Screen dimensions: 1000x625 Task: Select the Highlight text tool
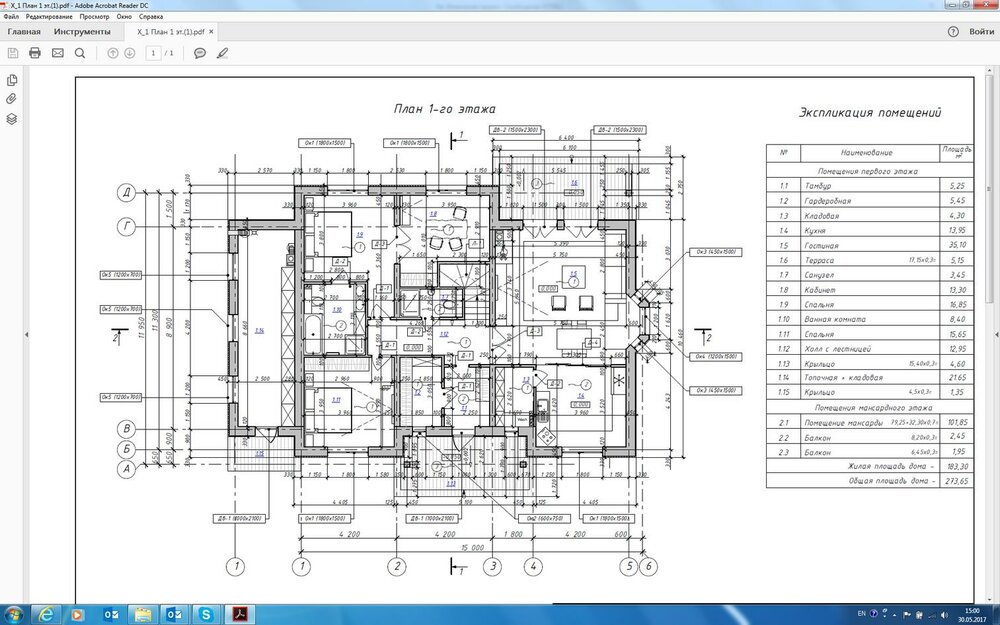pos(223,53)
